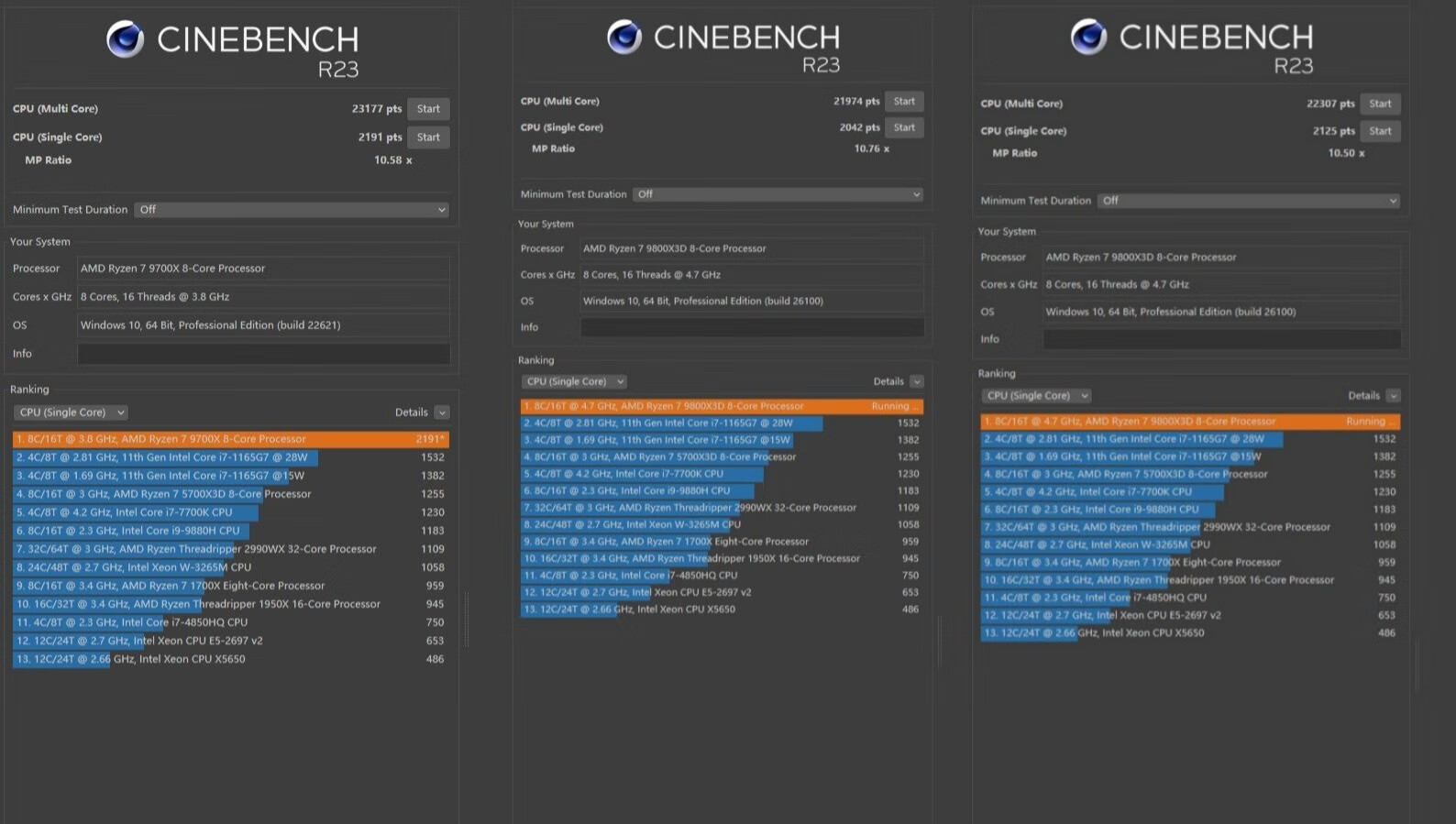Open Minimum Test Duration dropdown in right window

pos(1249,201)
